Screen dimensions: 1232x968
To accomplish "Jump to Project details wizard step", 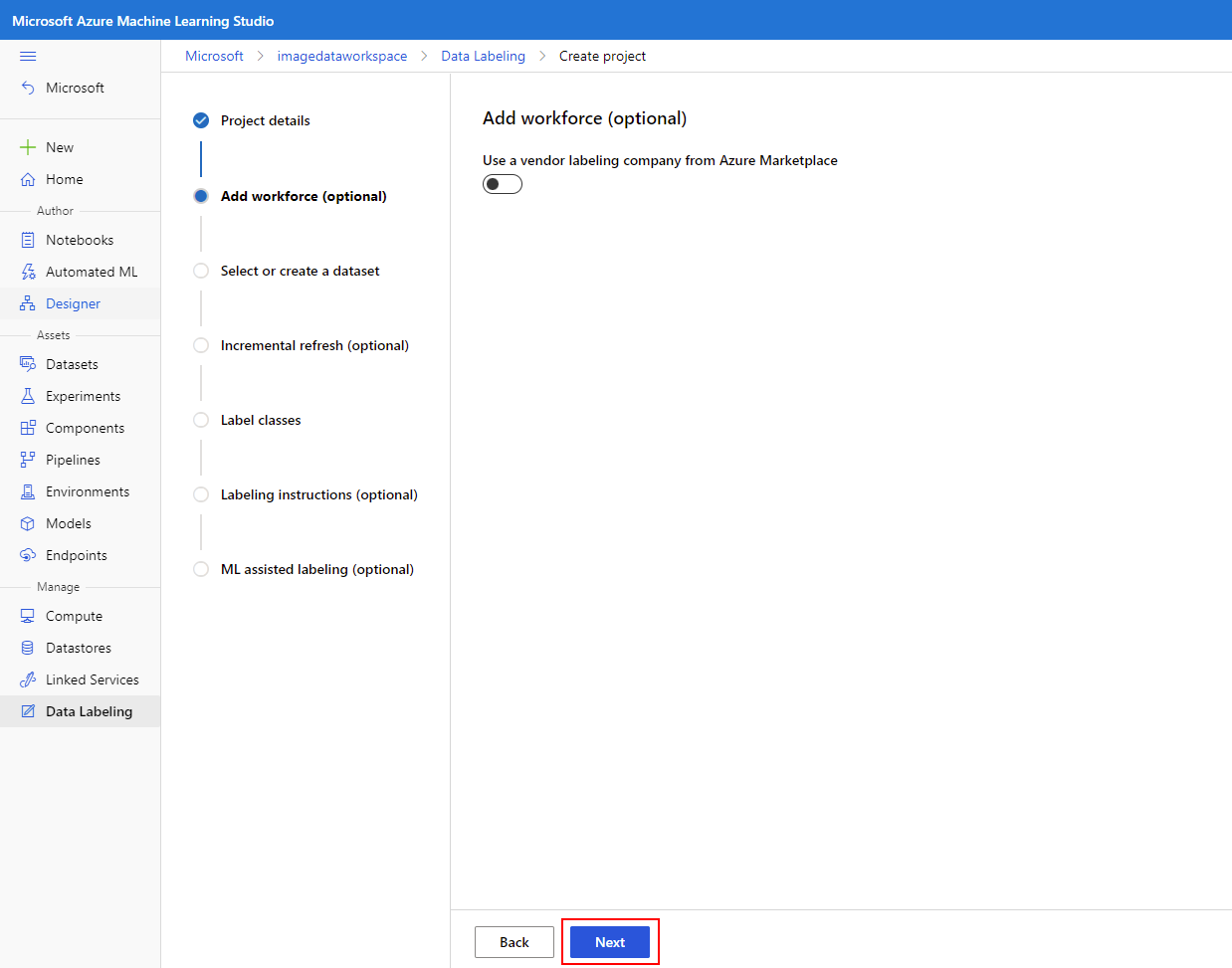I will [x=266, y=120].
